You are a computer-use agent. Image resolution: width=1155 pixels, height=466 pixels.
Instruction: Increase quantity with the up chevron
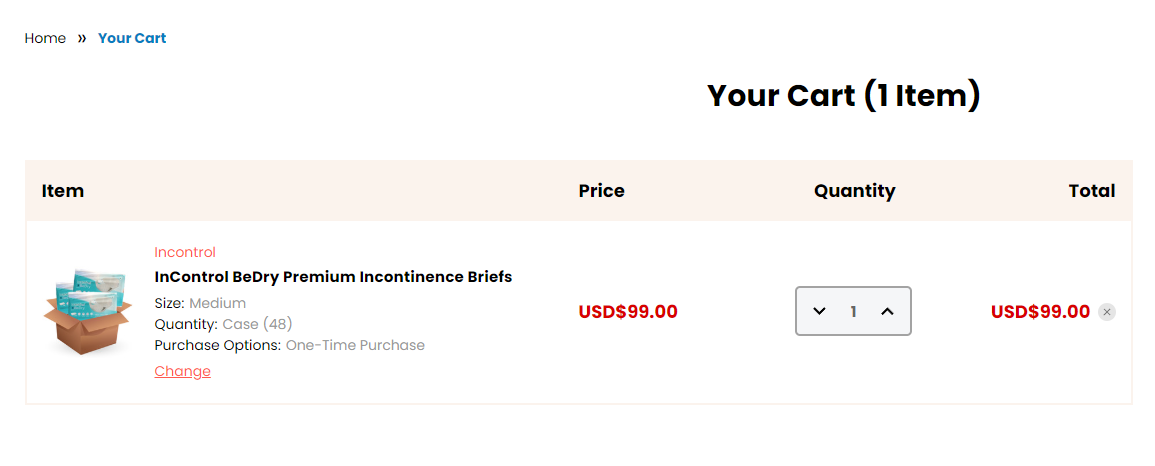pyautogui.click(x=888, y=311)
